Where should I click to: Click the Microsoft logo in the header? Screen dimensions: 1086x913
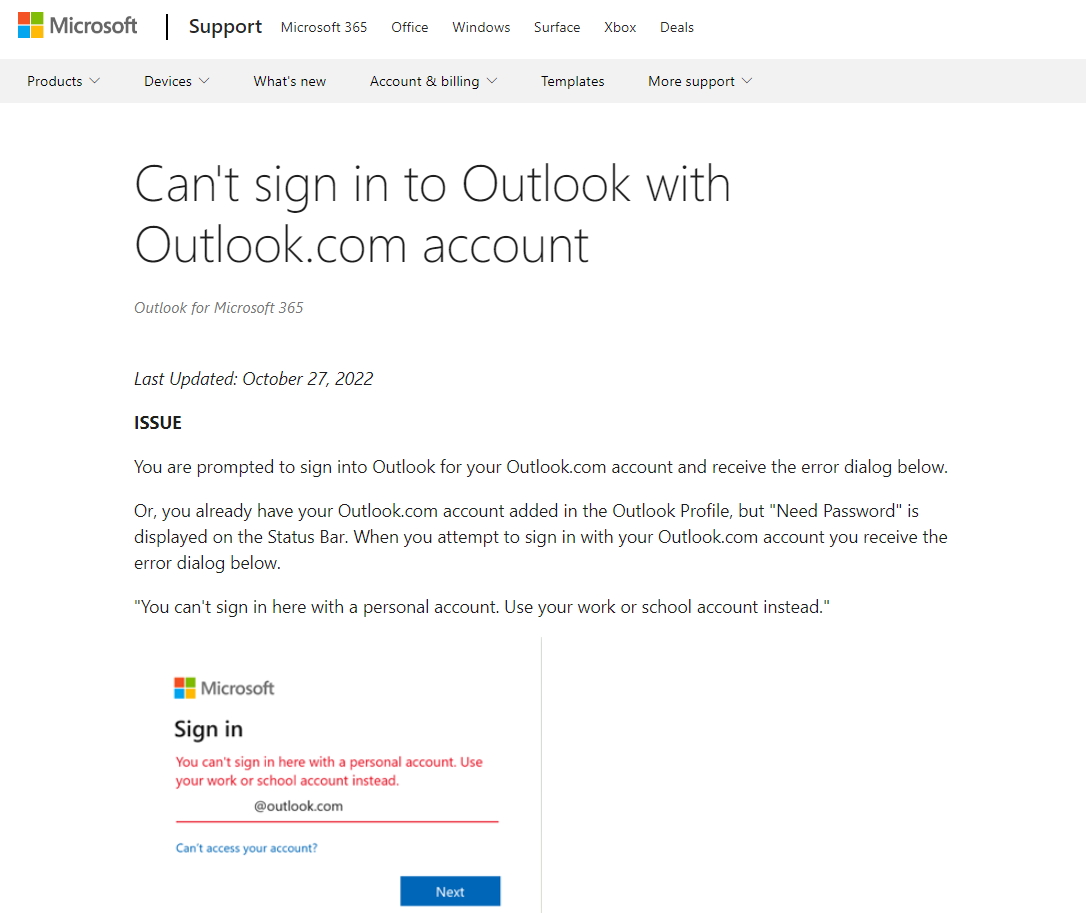77,24
